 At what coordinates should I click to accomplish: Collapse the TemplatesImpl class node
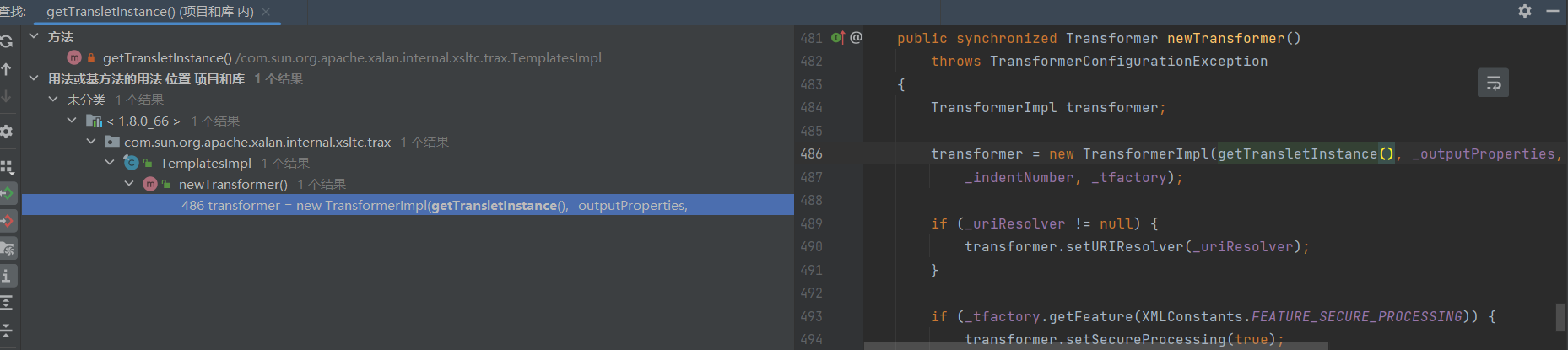coord(110,163)
